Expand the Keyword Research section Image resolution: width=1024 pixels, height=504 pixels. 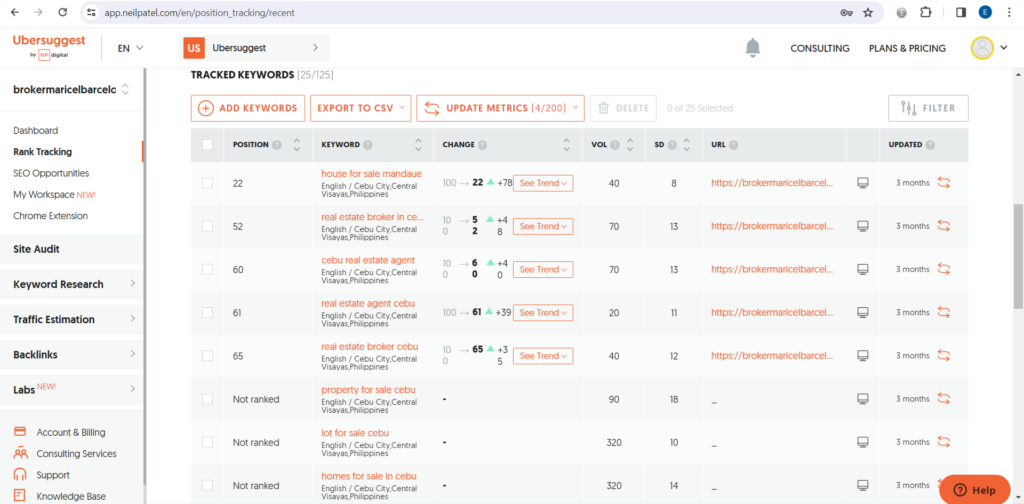[x=72, y=284]
